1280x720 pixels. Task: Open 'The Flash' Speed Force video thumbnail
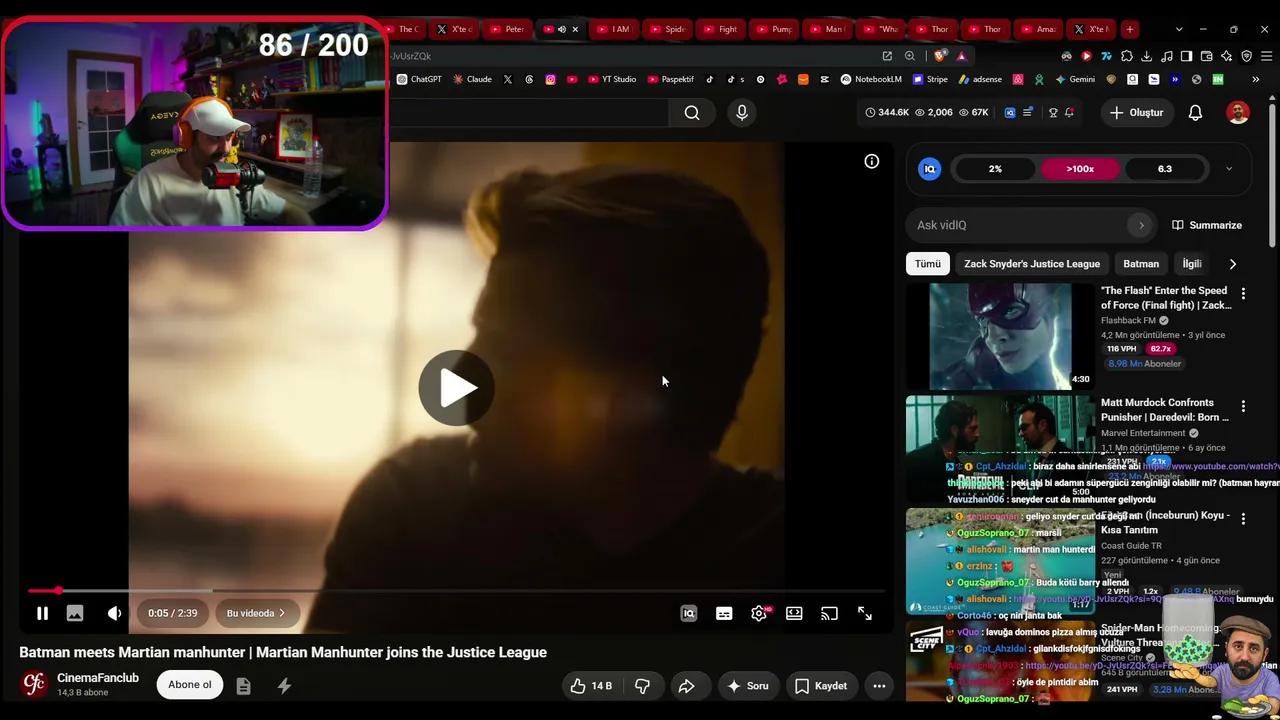point(1000,336)
